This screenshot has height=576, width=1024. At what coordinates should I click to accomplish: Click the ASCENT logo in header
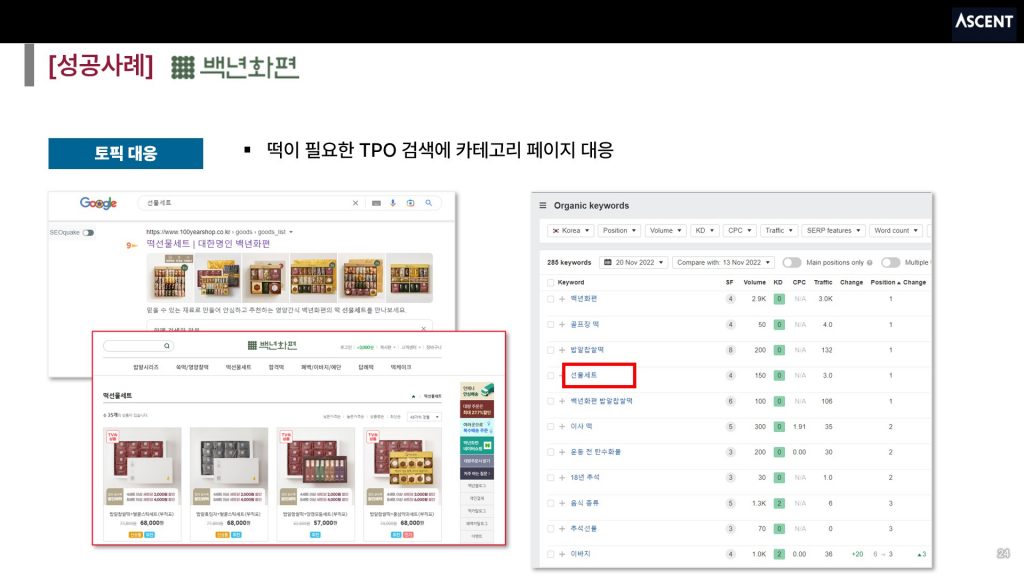pyautogui.click(x=984, y=21)
